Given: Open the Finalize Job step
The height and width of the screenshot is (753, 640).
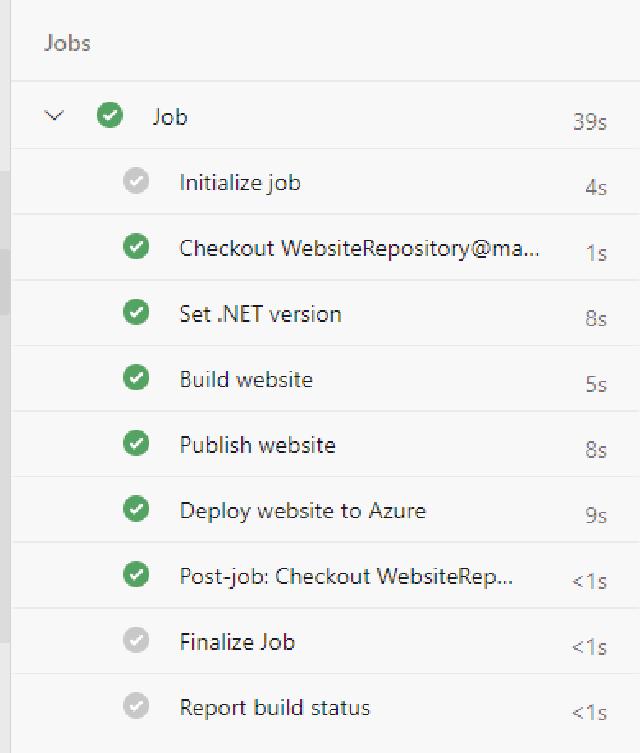Looking at the screenshot, I should 237,642.
